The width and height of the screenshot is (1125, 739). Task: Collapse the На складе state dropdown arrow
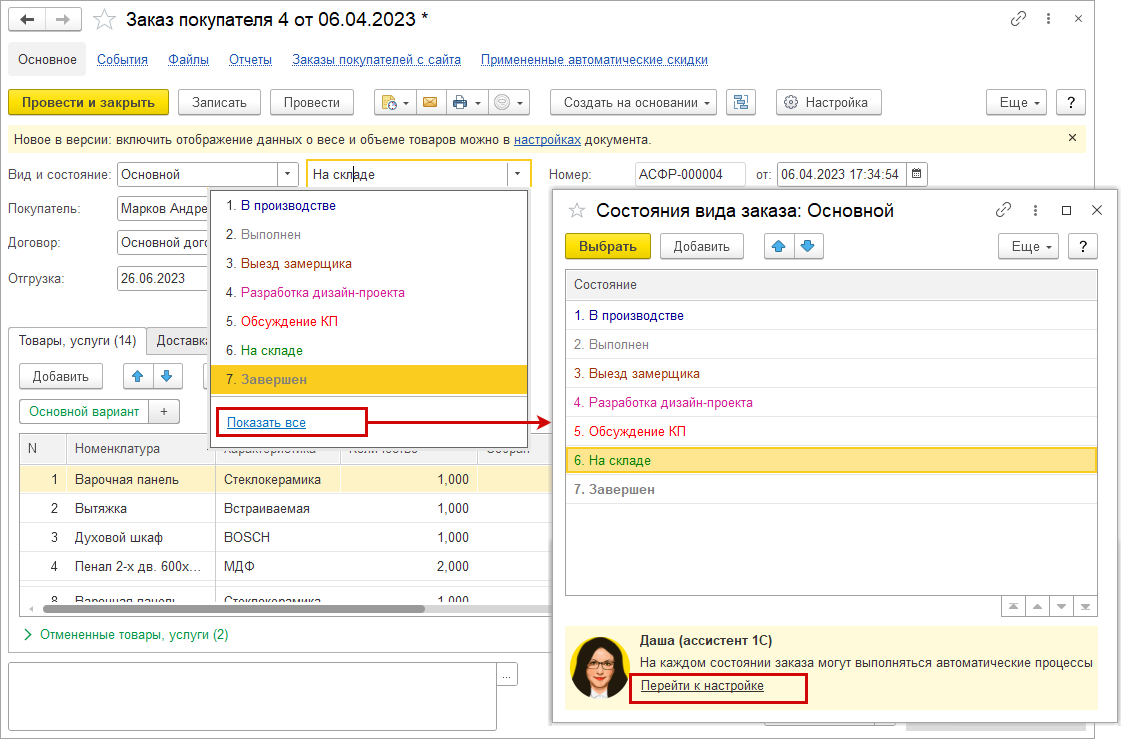[x=517, y=174]
